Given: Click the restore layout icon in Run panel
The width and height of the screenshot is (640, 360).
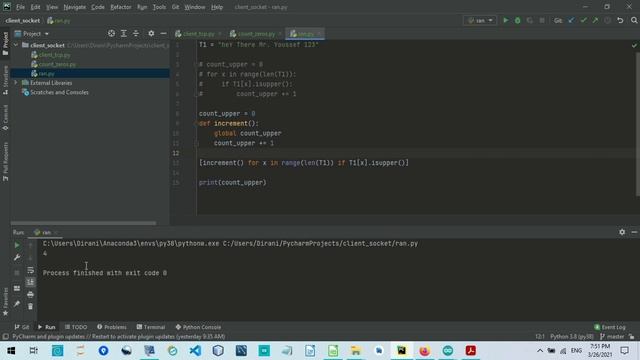Looking at the screenshot, I should click(17, 288).
